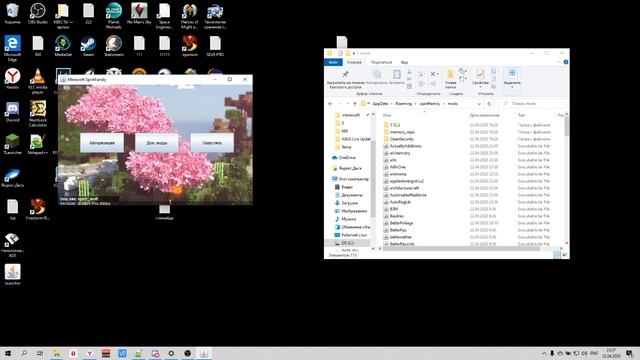This screenshot has width=640, height=360.
Task: Select Загрузки in the navigation pane
Action: pos(346,203)
